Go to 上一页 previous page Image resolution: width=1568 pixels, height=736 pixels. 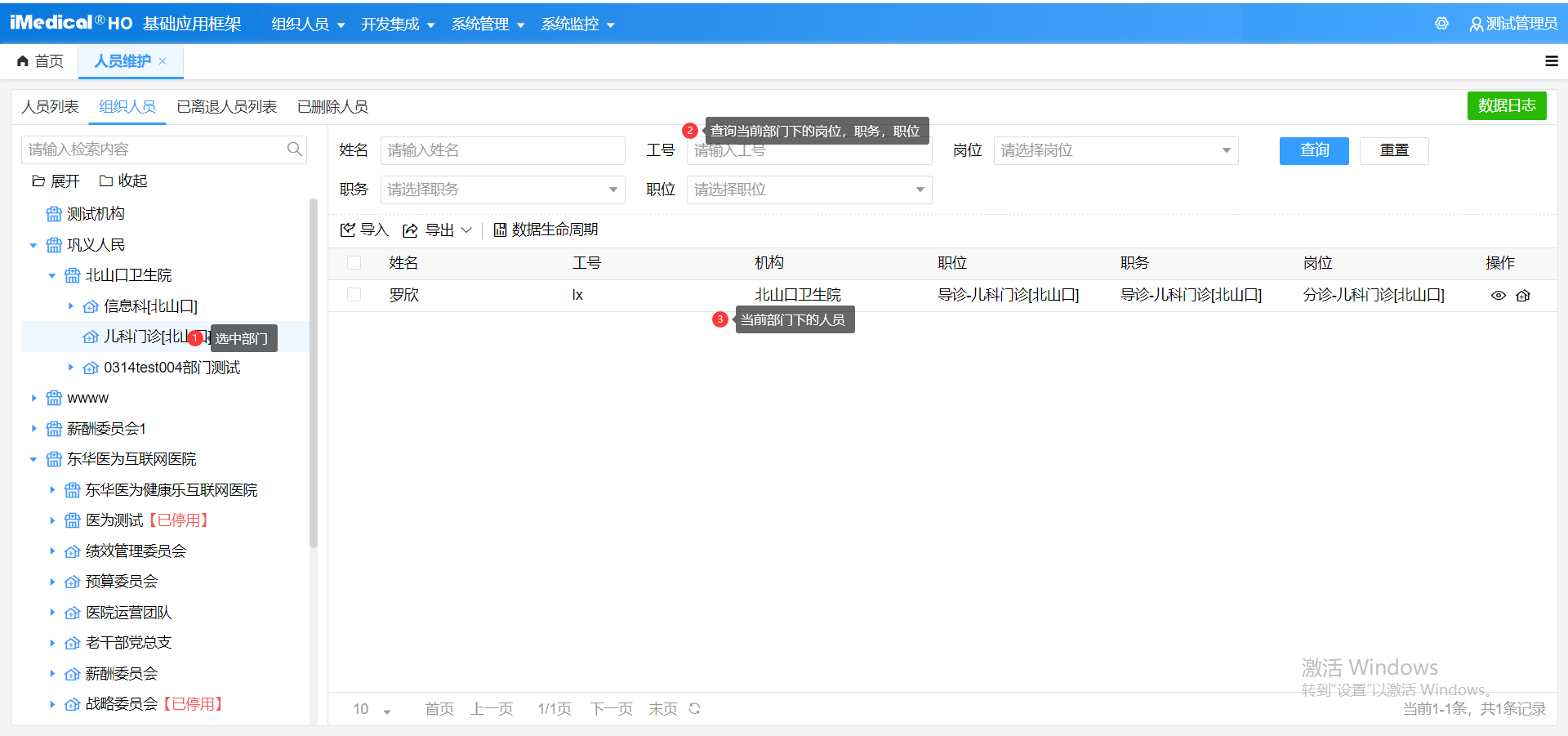tap(492, 709)
